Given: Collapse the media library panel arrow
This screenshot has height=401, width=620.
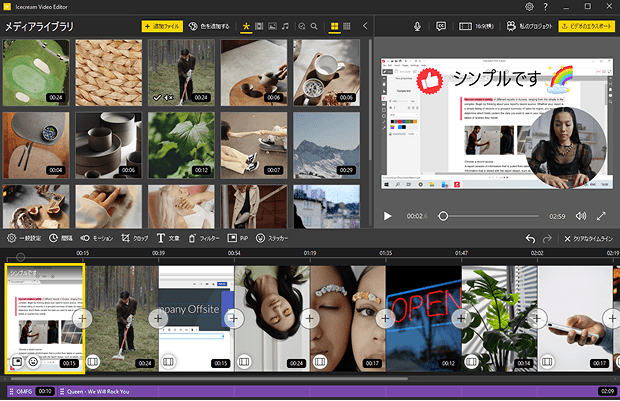Looking at the screenshot, I should 365,26.
